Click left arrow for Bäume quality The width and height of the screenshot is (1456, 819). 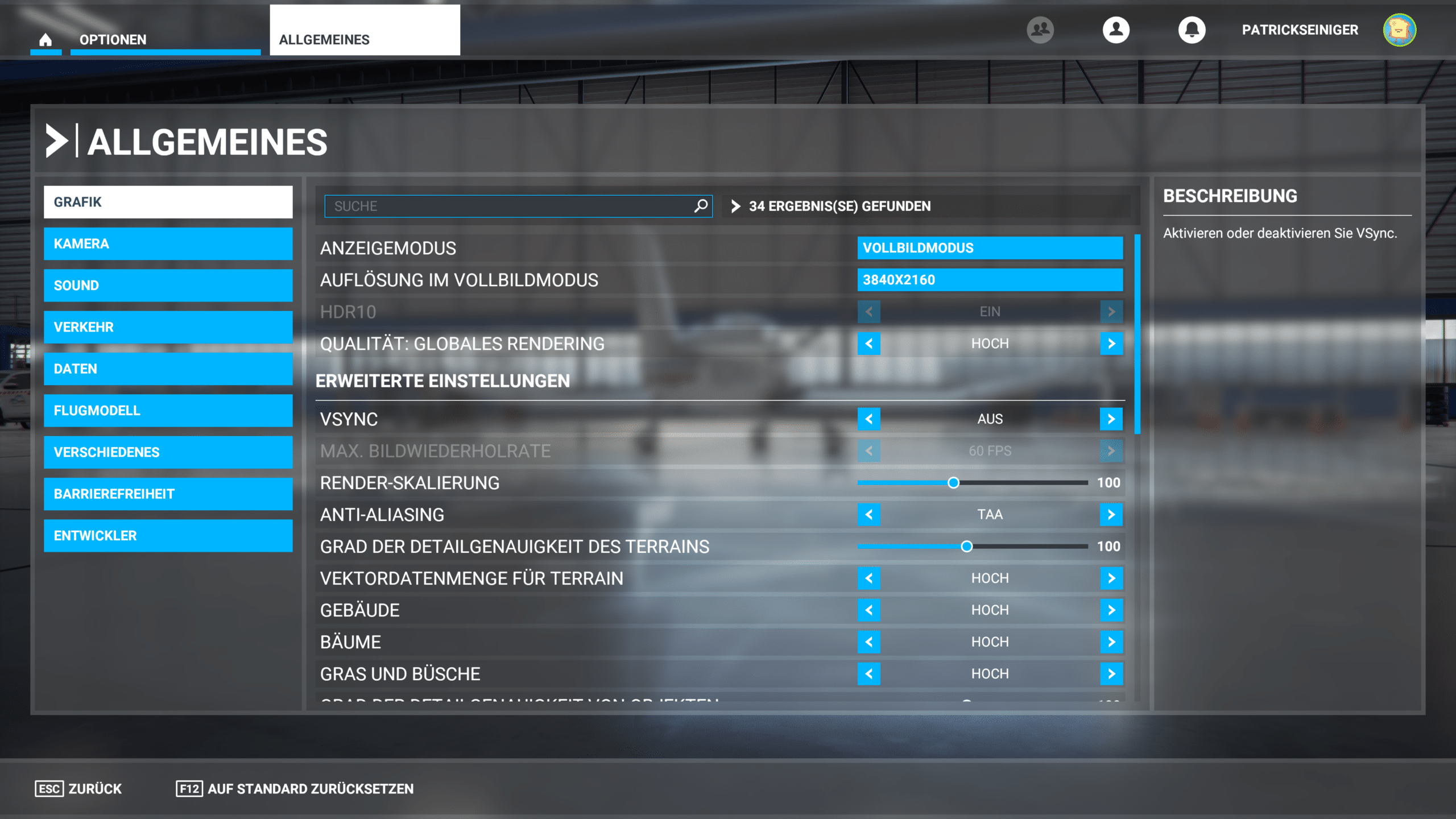coord(868,642)
